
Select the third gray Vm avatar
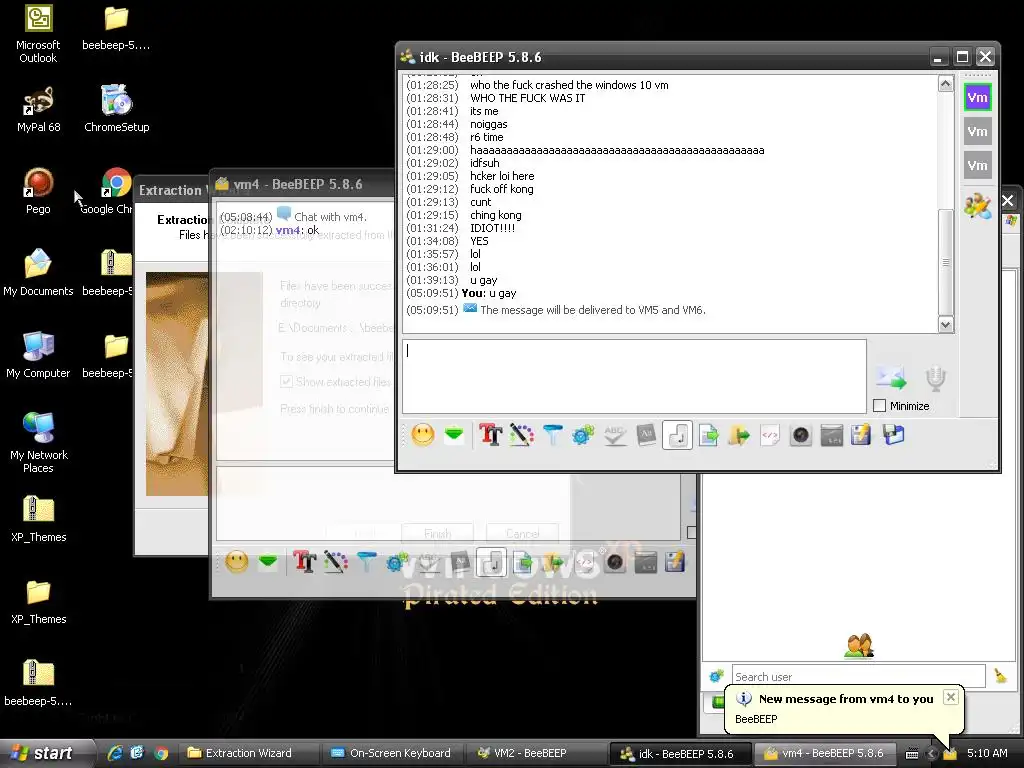click(978, 165)
